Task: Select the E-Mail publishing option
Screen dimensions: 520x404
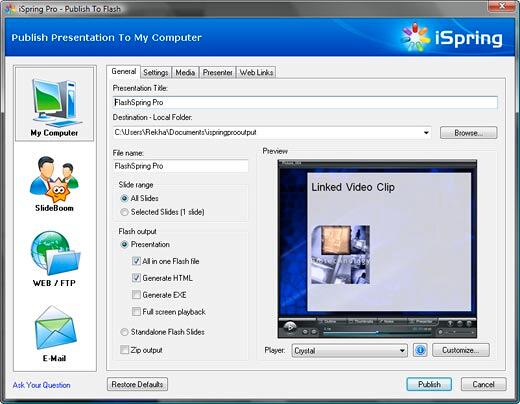Action: click(x=54, y=334)
